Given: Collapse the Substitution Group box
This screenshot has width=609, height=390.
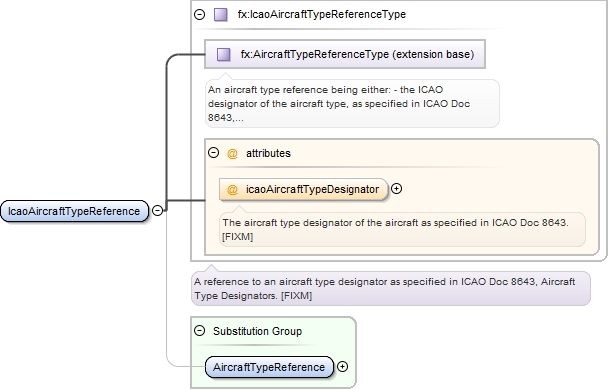Looking at the screenshot, I should click(199, 331).
